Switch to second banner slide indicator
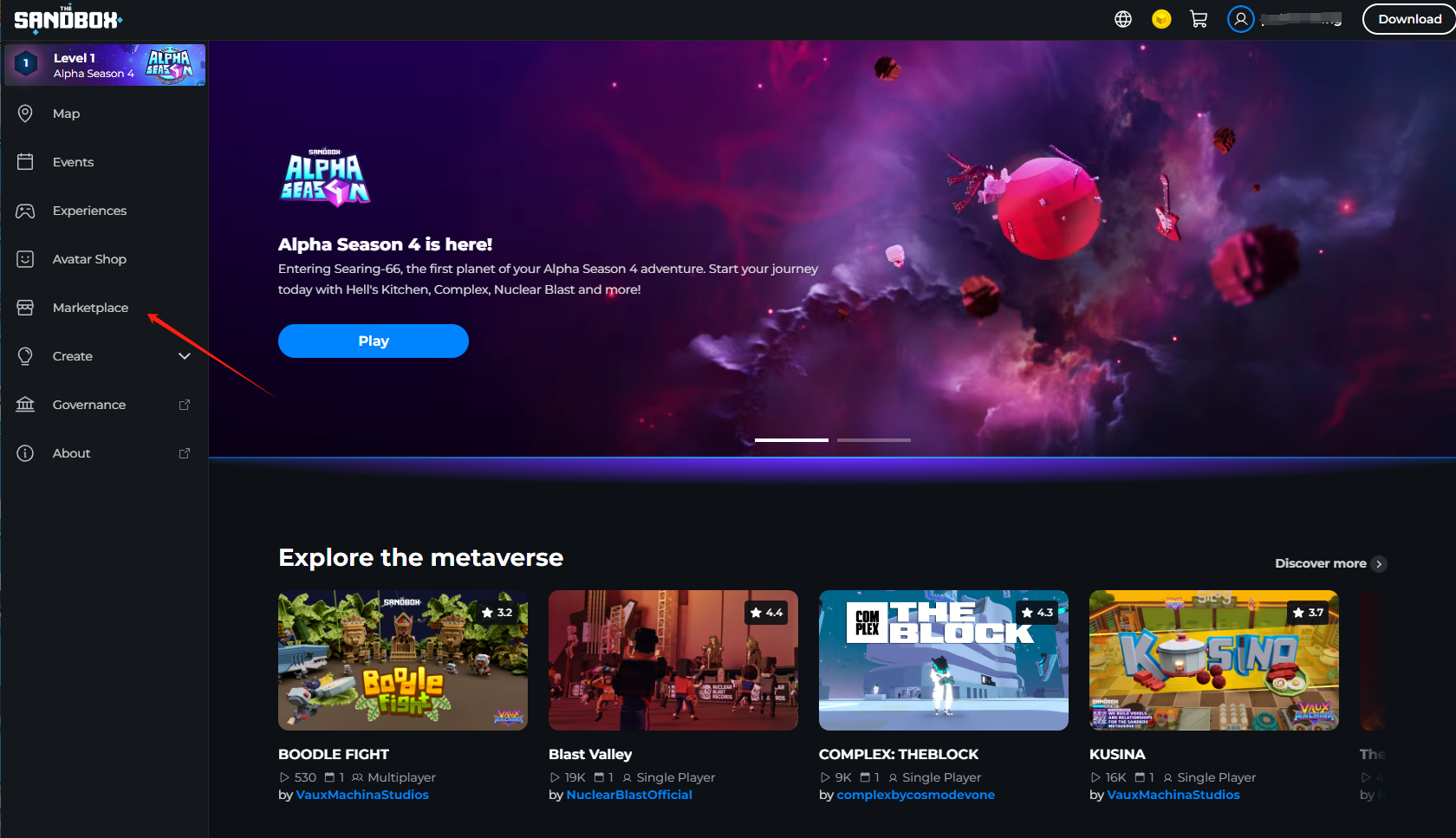The height and width of the screenshot is (838, 1456). (x=874, y=440)
